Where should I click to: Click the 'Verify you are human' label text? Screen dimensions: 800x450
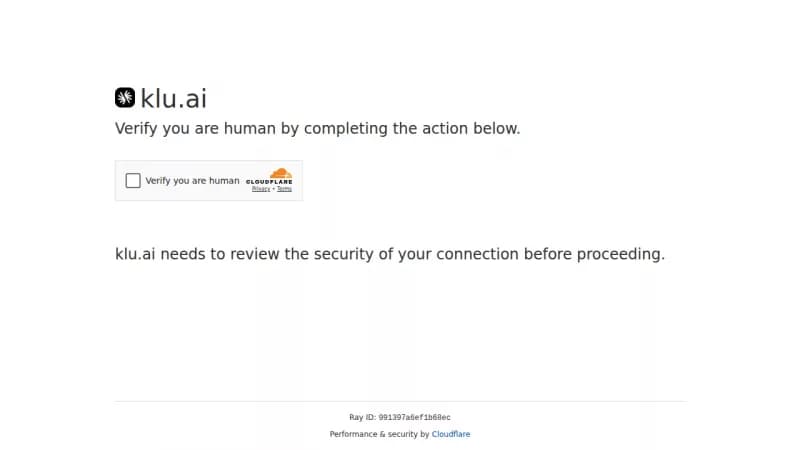(192, 181)
